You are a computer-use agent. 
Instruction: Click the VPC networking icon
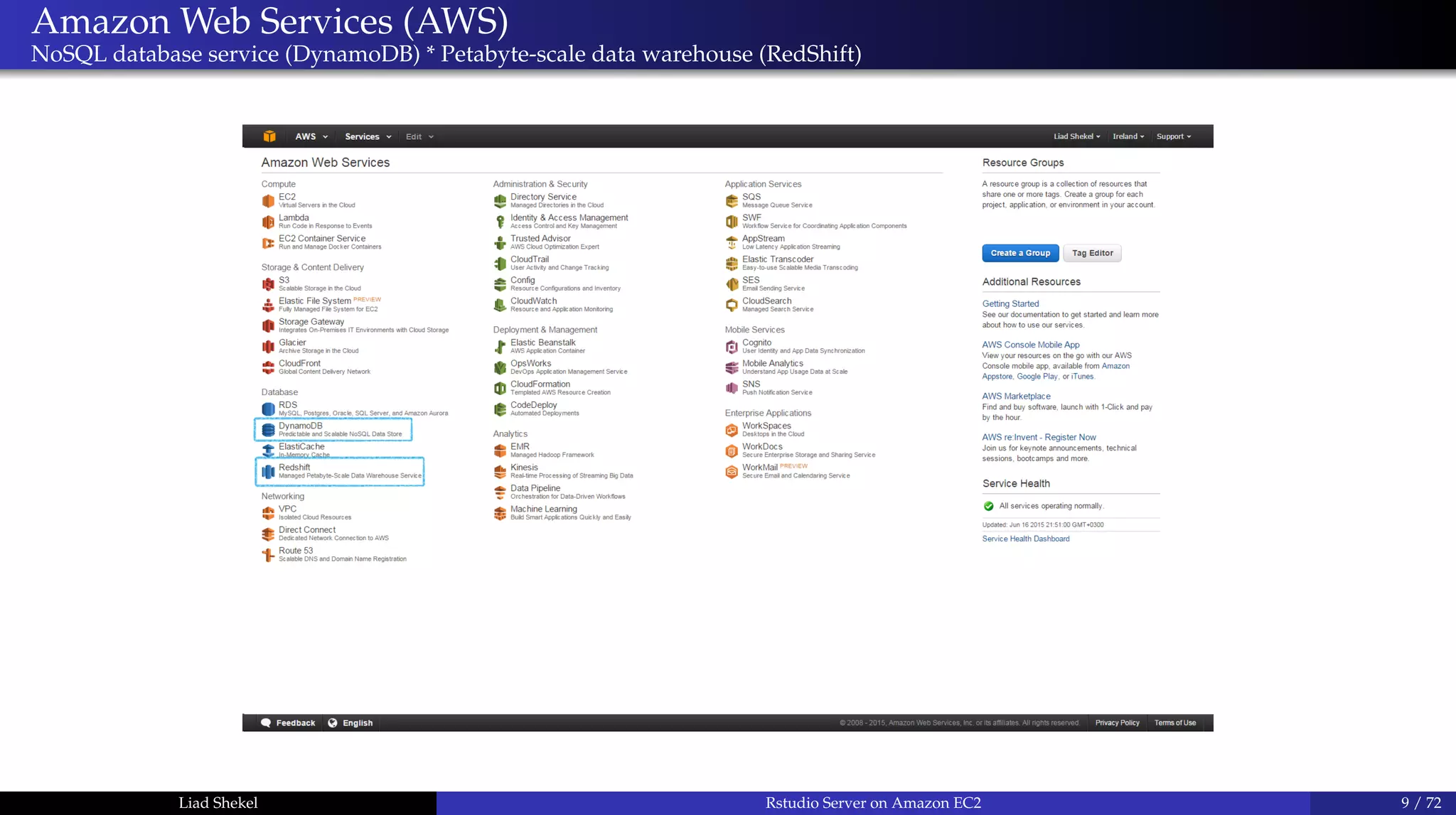(268, 513)
